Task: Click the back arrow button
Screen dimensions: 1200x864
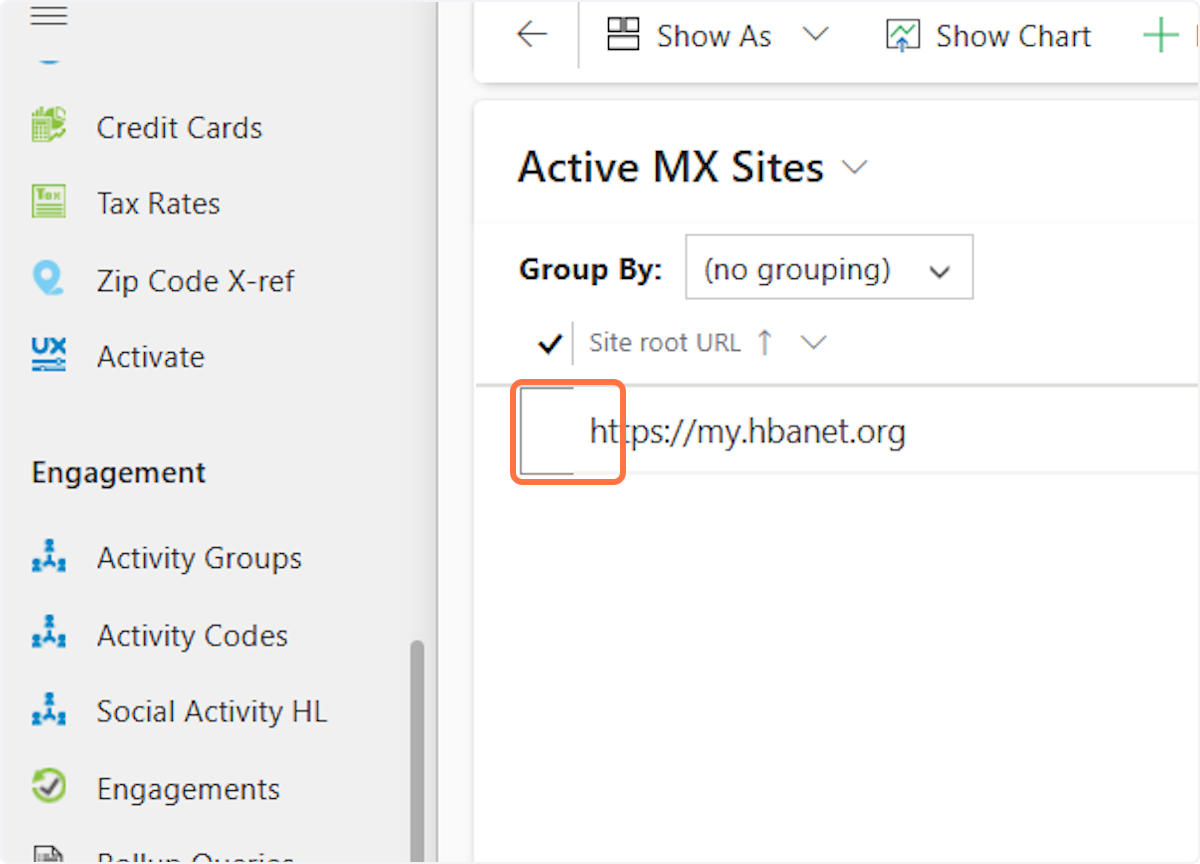Action: (531, 35)
